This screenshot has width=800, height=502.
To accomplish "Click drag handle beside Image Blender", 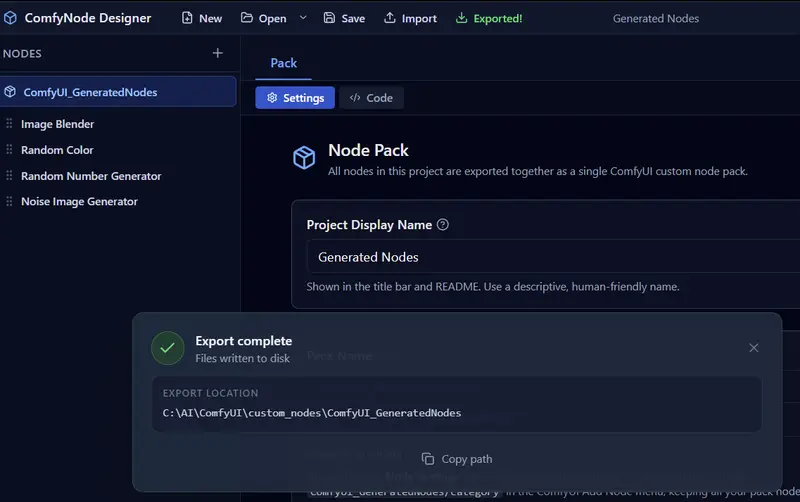I will point(9,123).
